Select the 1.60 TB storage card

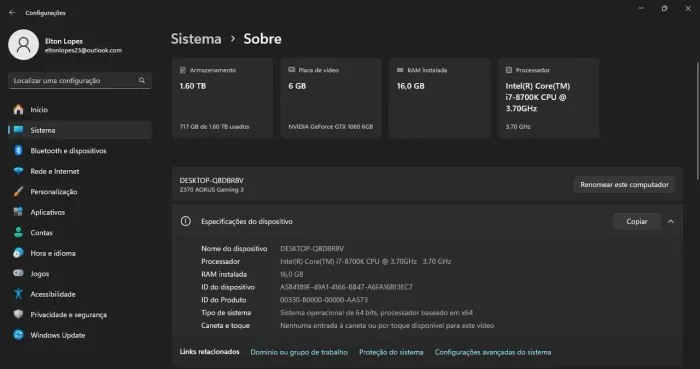[222, 98]
